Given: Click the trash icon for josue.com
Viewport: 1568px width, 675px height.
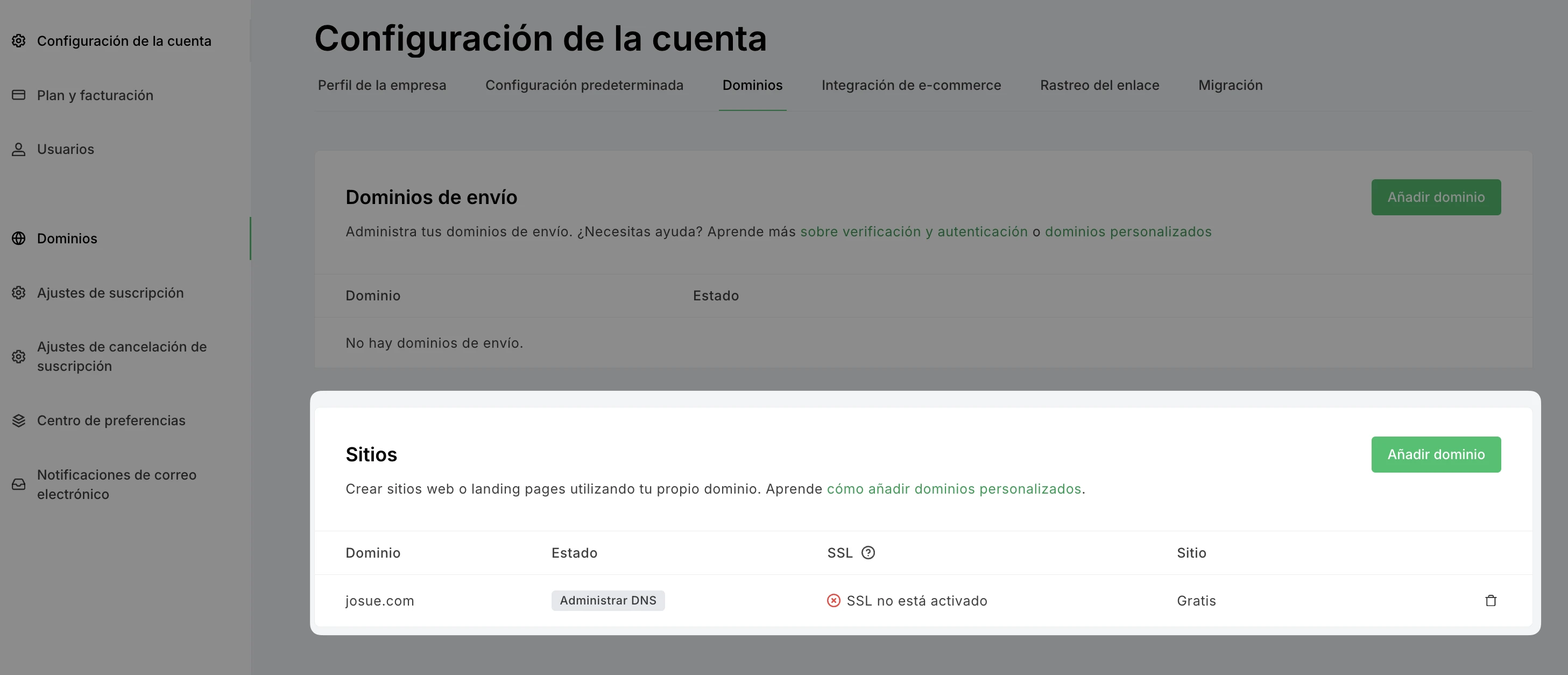Looking at the screenshot, I should pos(1490,601).
